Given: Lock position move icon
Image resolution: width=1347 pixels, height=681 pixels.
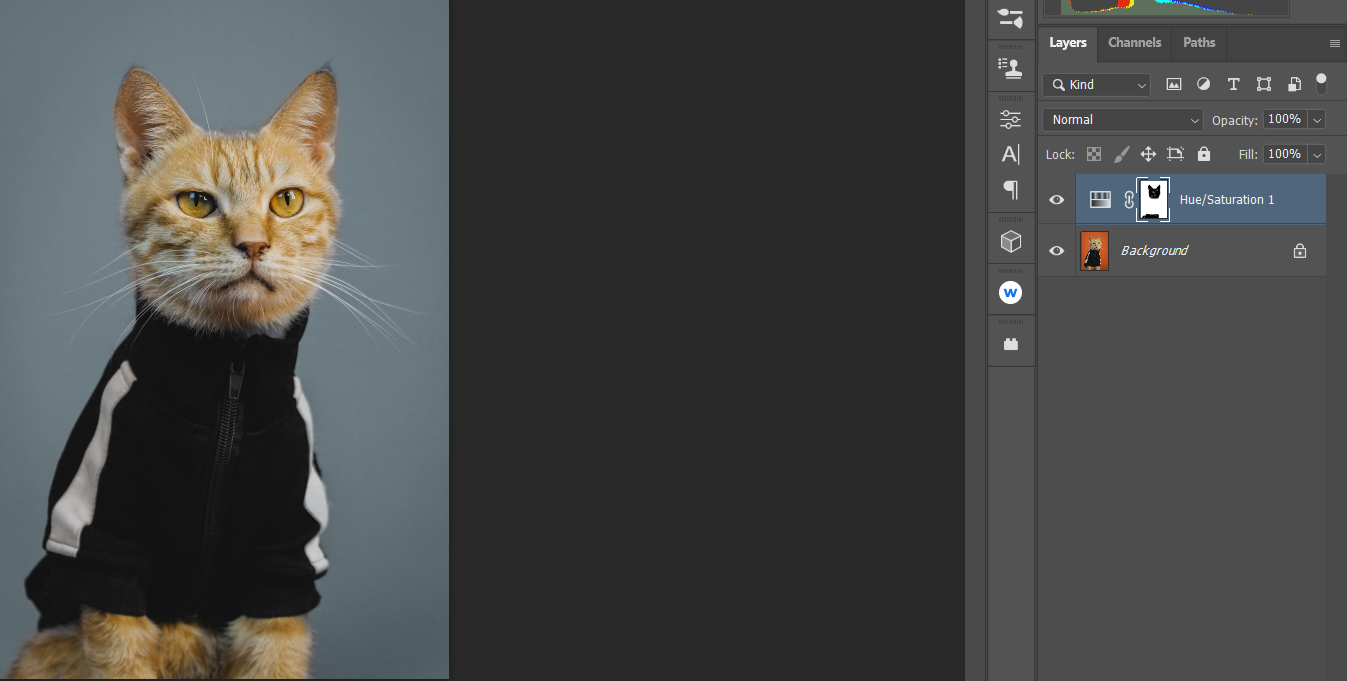Looking at the screenshot, I should click(1148, 154).
